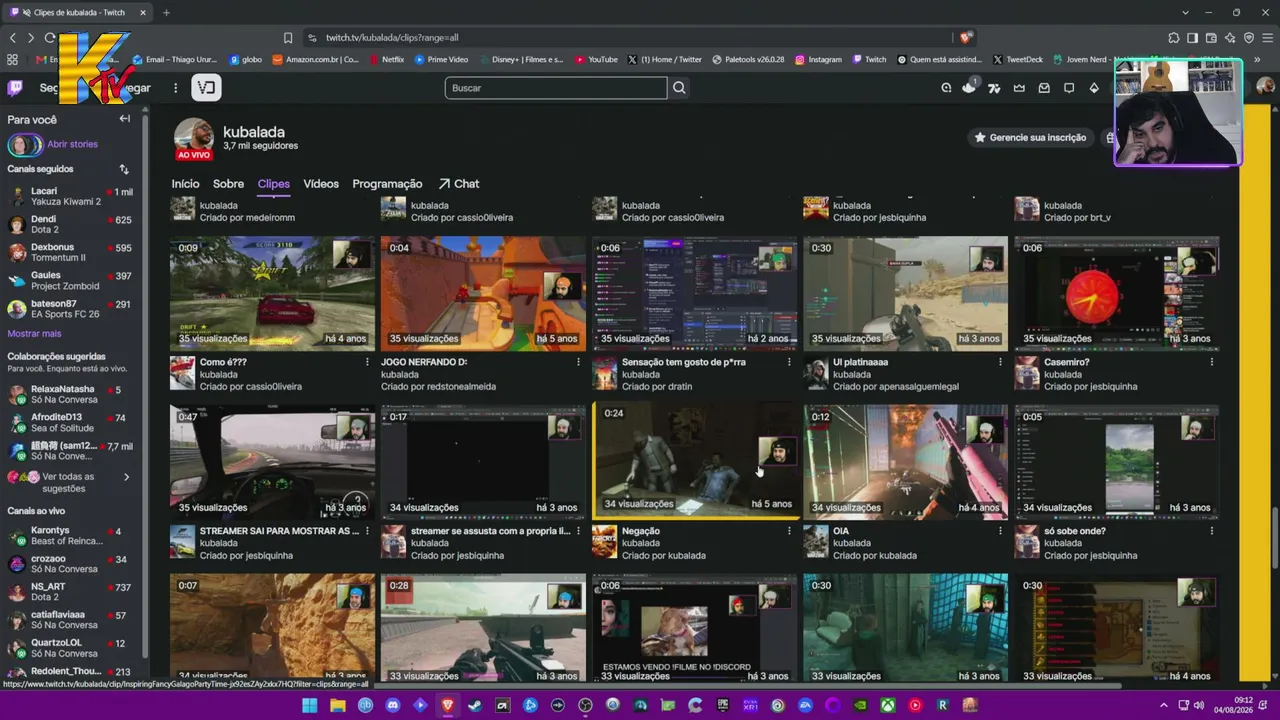Open the Programação tab

pos(387,184)
